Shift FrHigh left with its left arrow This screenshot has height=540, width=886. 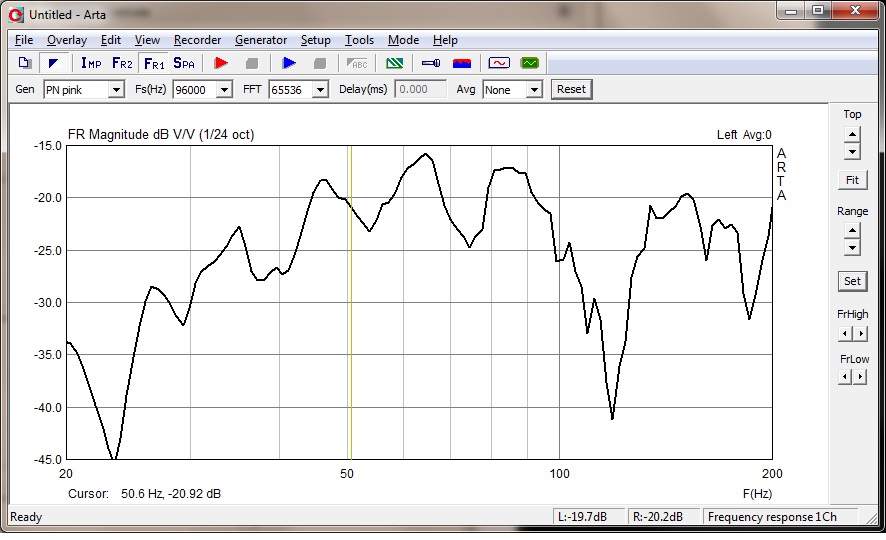coord(845,334)
